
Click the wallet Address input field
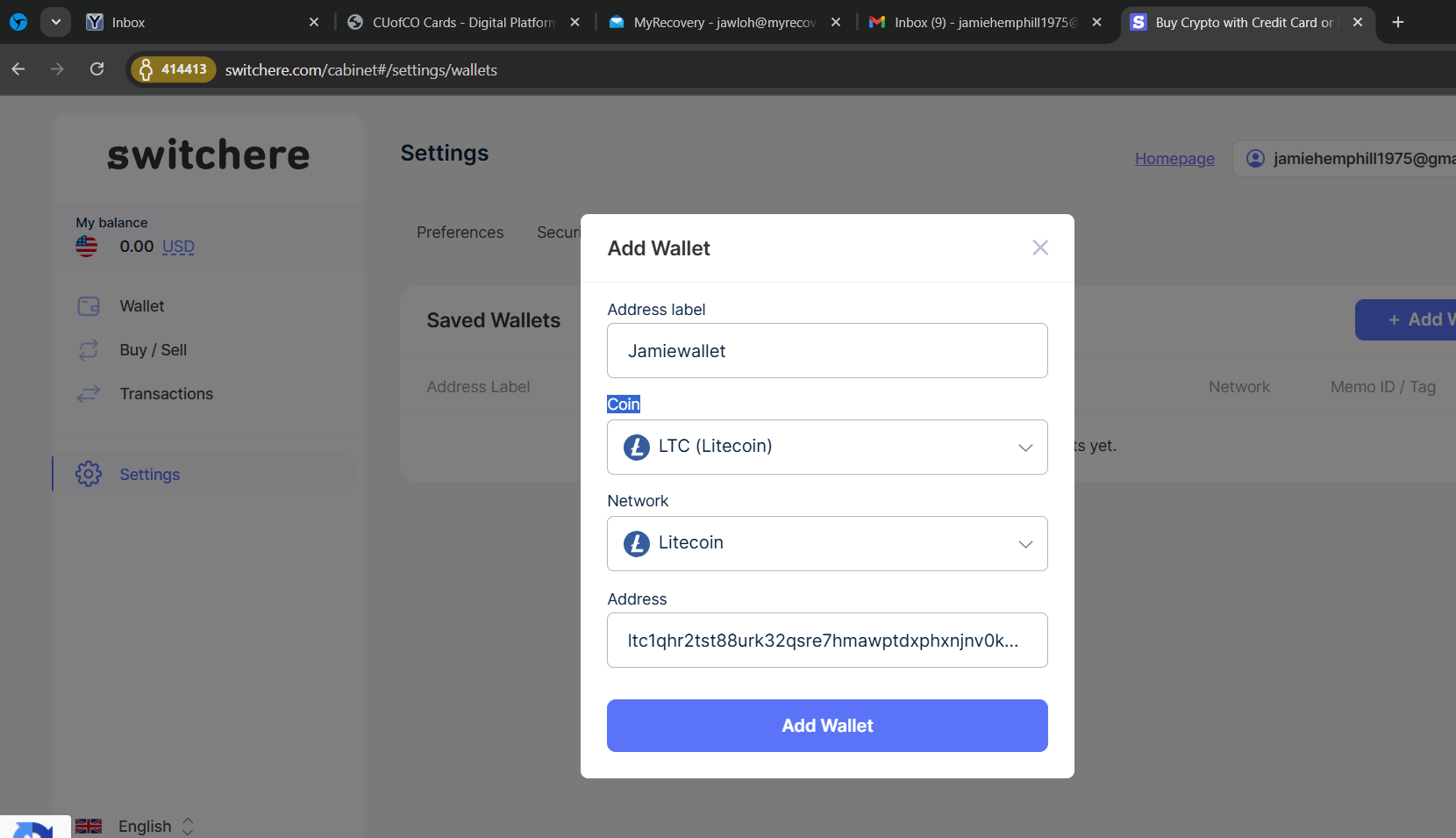(x=827, y=641)
